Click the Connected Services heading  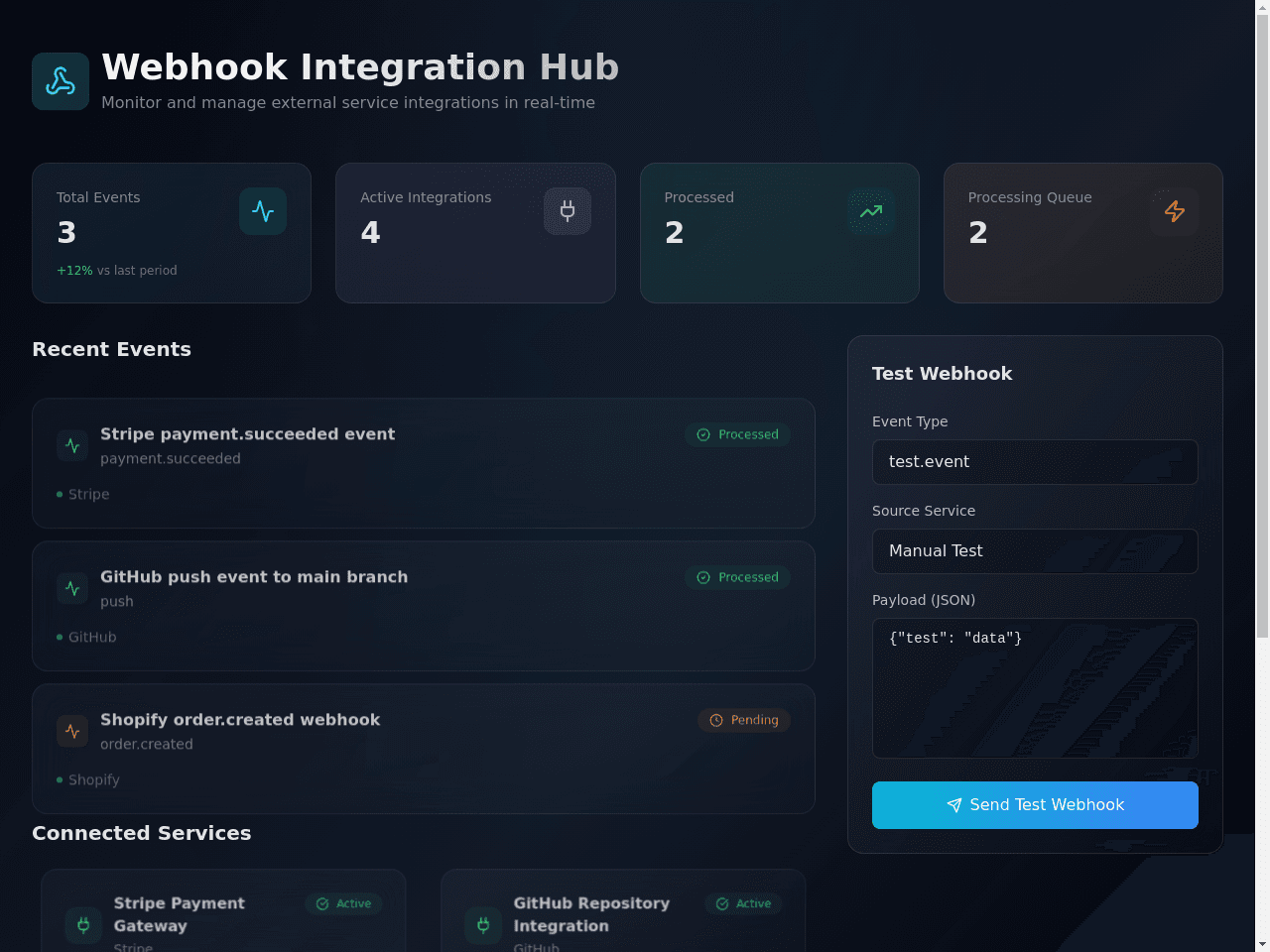click(142, 833)
